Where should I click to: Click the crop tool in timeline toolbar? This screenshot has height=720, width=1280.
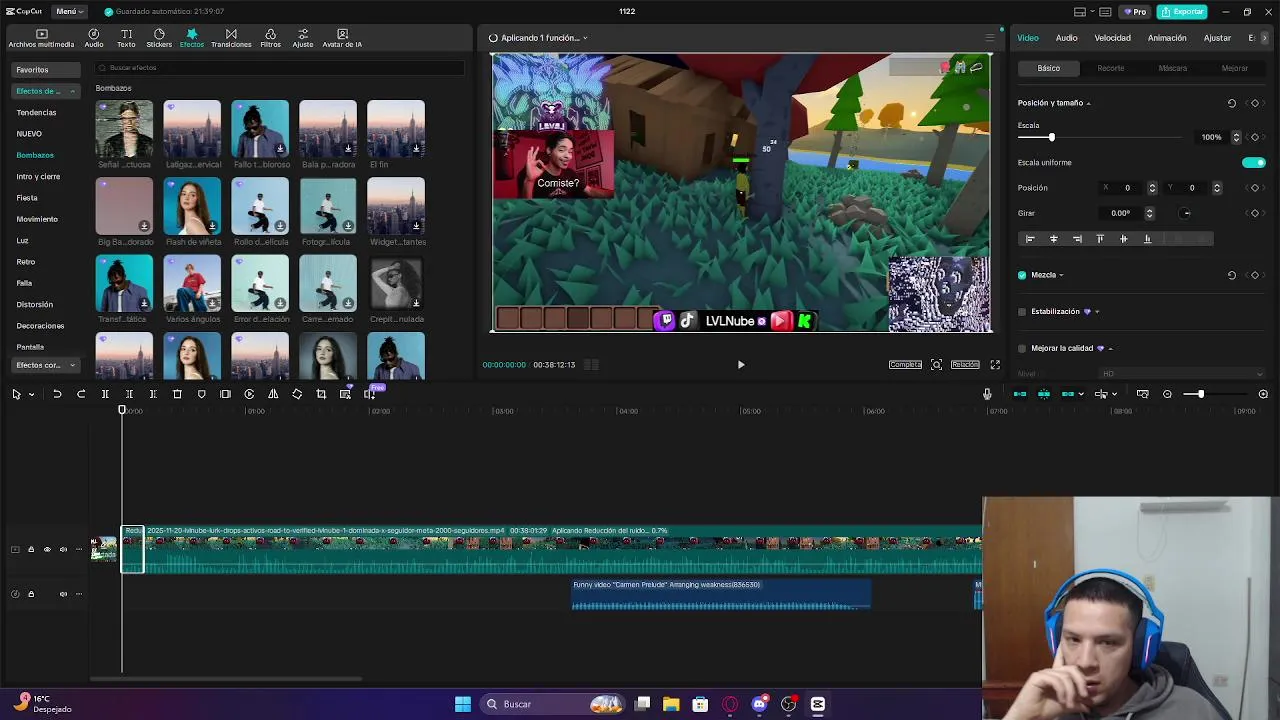pos(321,394)
